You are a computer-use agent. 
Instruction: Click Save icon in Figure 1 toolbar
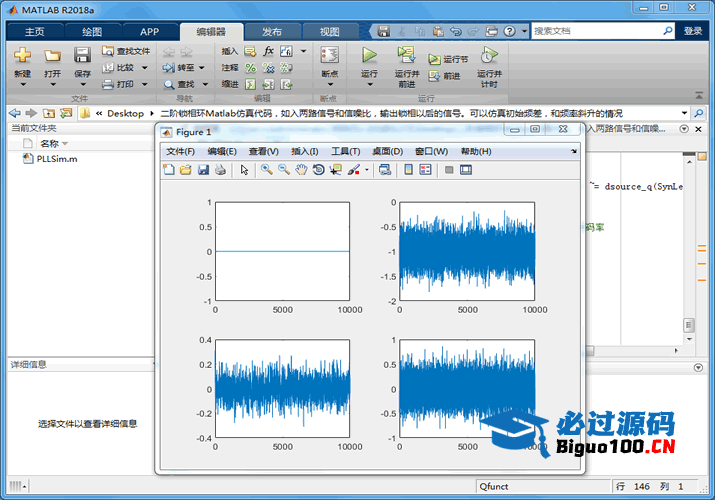[x=203, y=170]
